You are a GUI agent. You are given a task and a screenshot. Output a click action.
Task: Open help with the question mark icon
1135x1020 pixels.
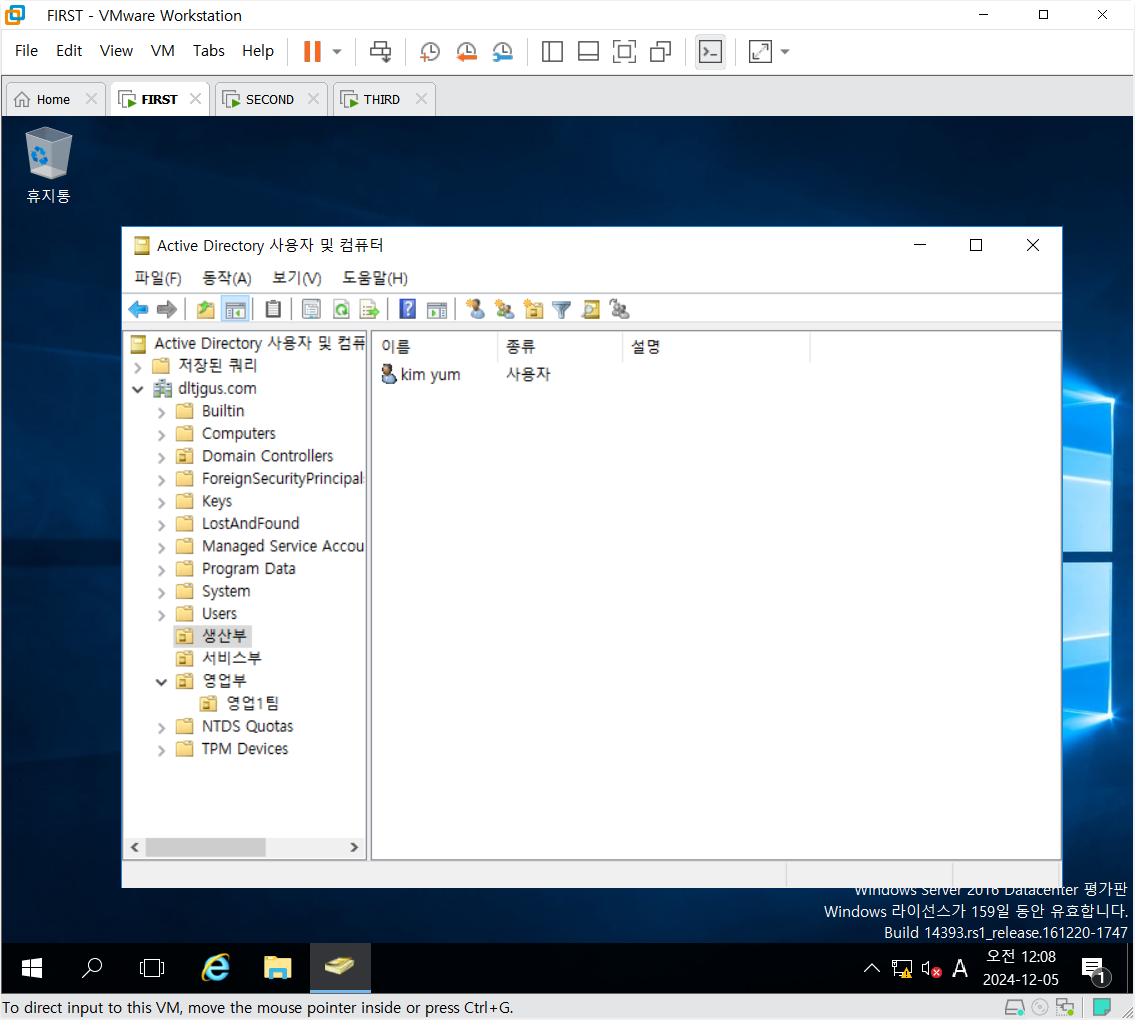[408, 310]
